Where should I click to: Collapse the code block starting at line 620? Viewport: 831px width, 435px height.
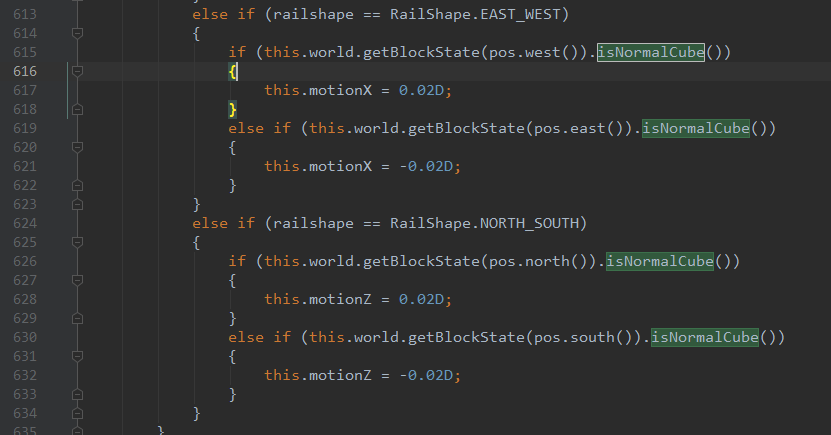point(77,147)
